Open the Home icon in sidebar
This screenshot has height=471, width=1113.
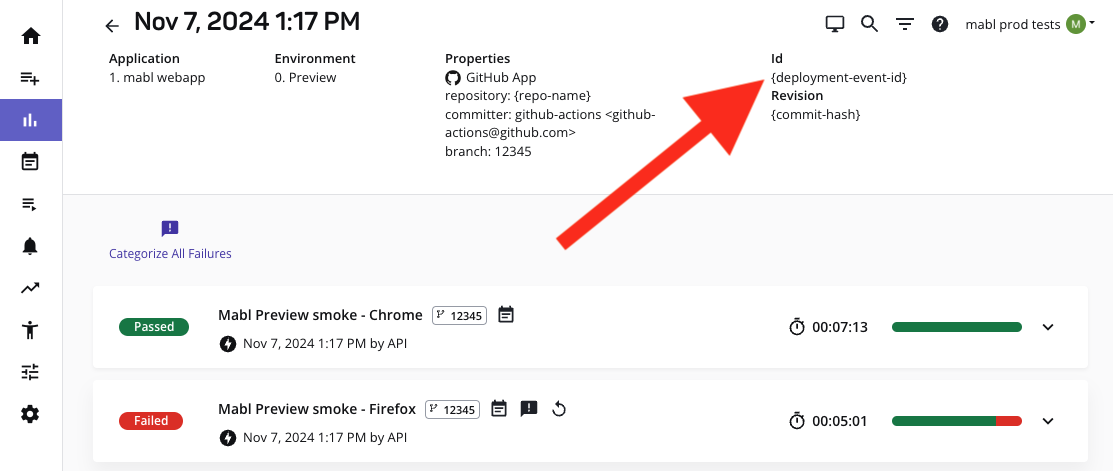click(x=30, y=36)
